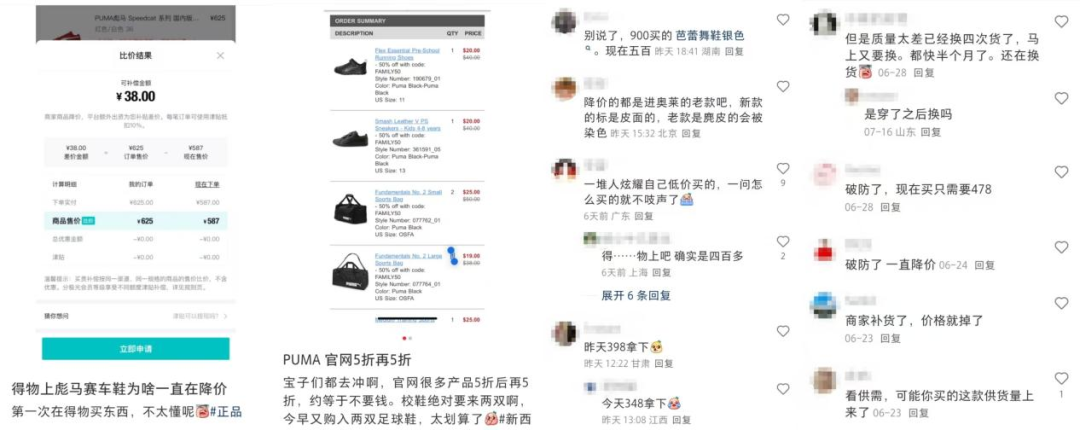Screen dimensions: 1080x430
Task: Like the 芭蕾舞鞋银色 comment
Action: [x=783, y=20]
